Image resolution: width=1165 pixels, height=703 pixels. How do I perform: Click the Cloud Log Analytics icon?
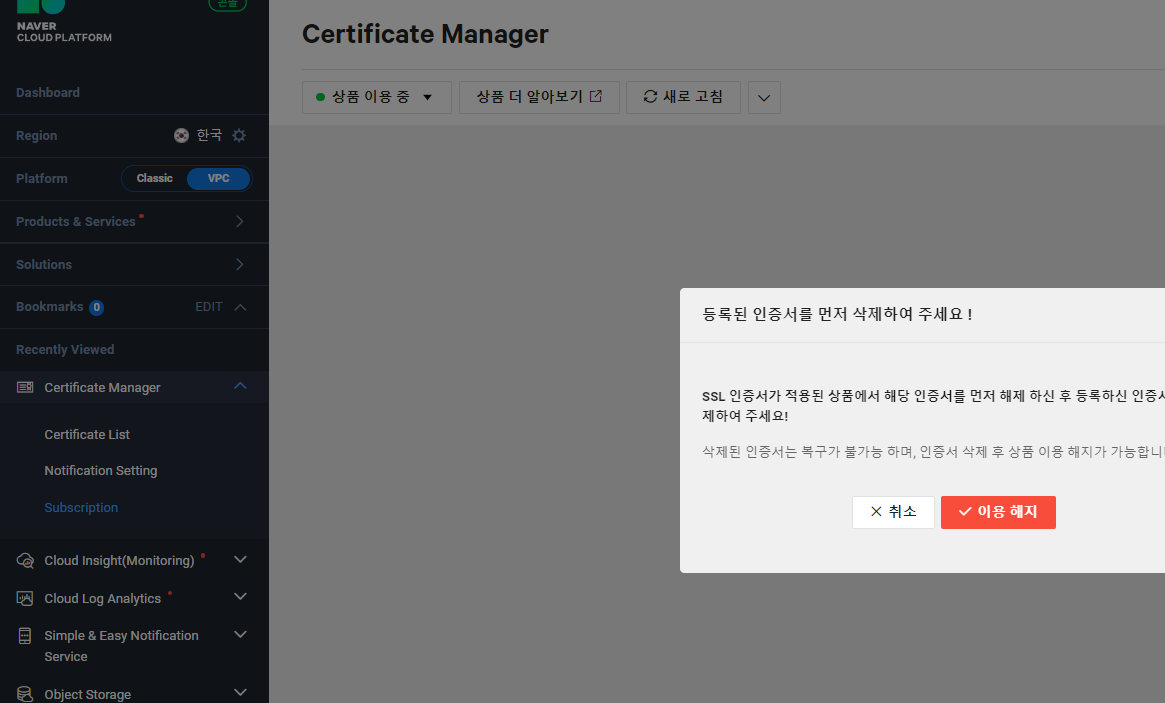(25, 598)
